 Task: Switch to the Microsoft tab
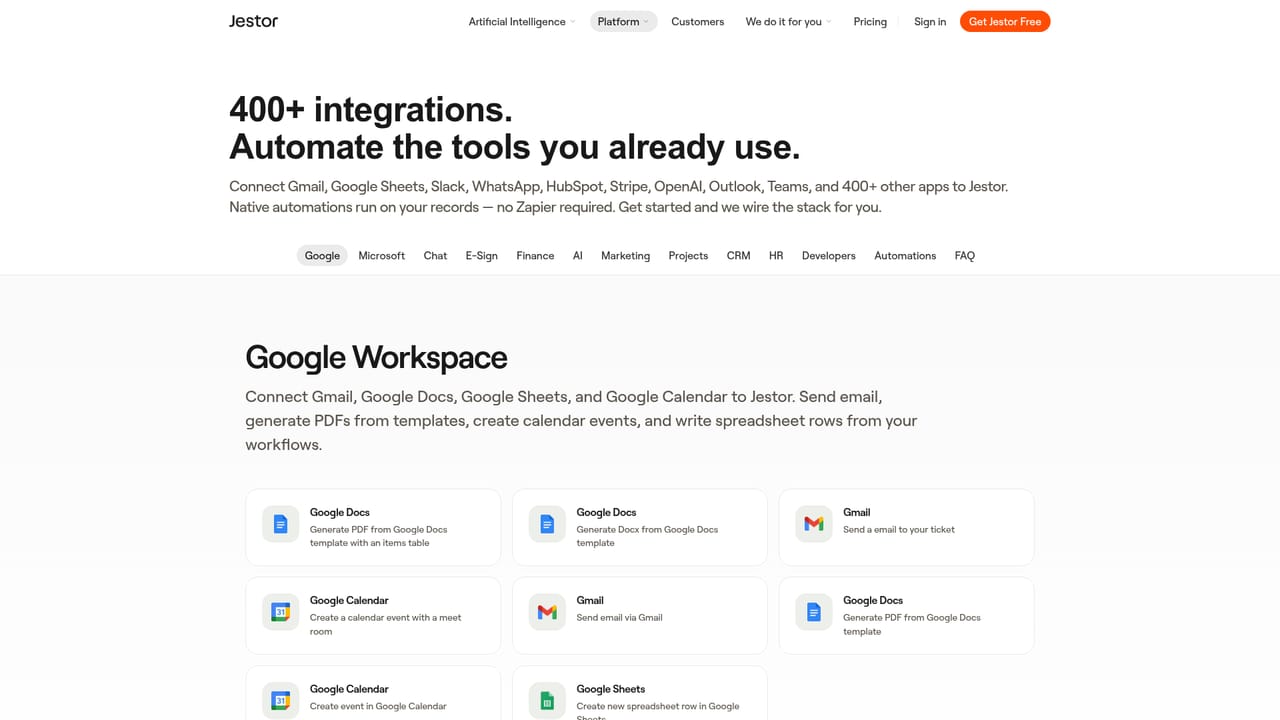(x=382, y=256)
